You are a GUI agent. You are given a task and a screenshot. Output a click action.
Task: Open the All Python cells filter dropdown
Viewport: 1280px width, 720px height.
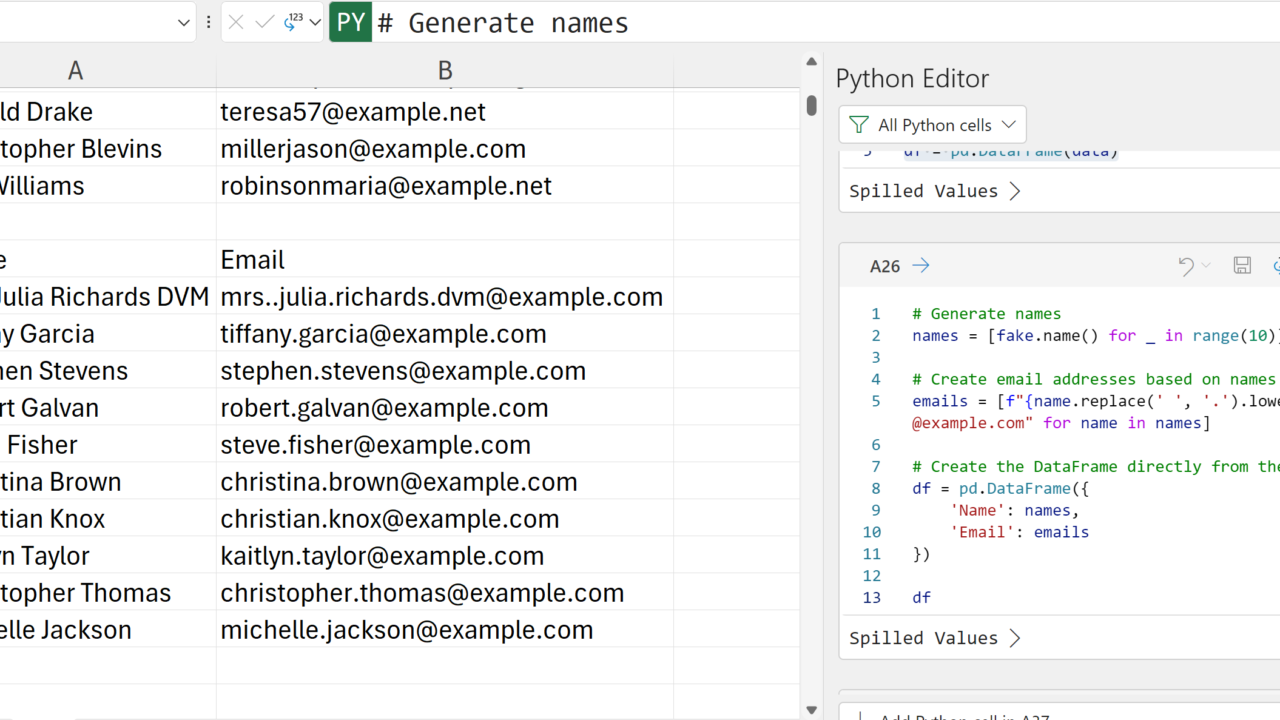coord(932,125)
